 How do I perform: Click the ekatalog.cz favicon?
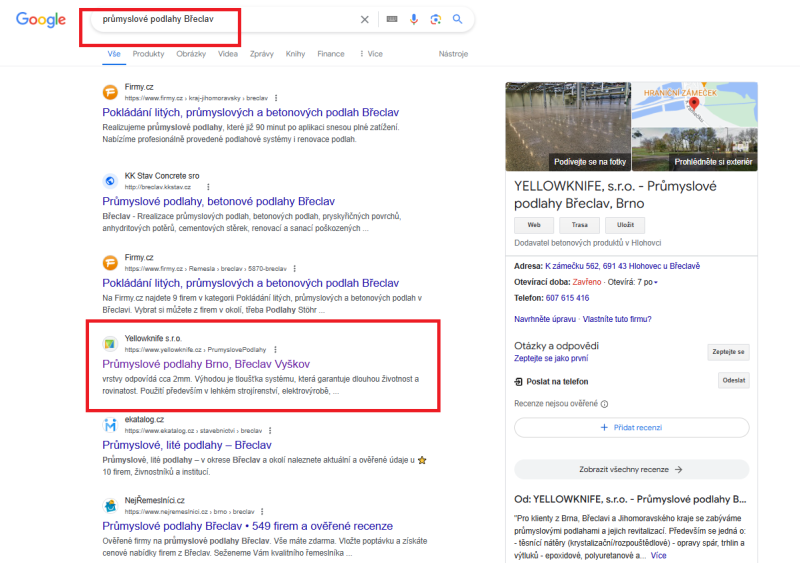point(110,425)
